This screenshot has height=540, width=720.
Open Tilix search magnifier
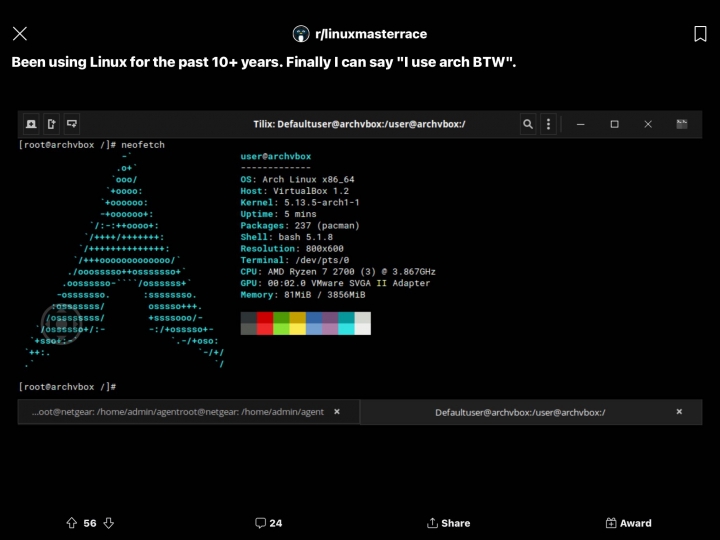tap(528, 124)
